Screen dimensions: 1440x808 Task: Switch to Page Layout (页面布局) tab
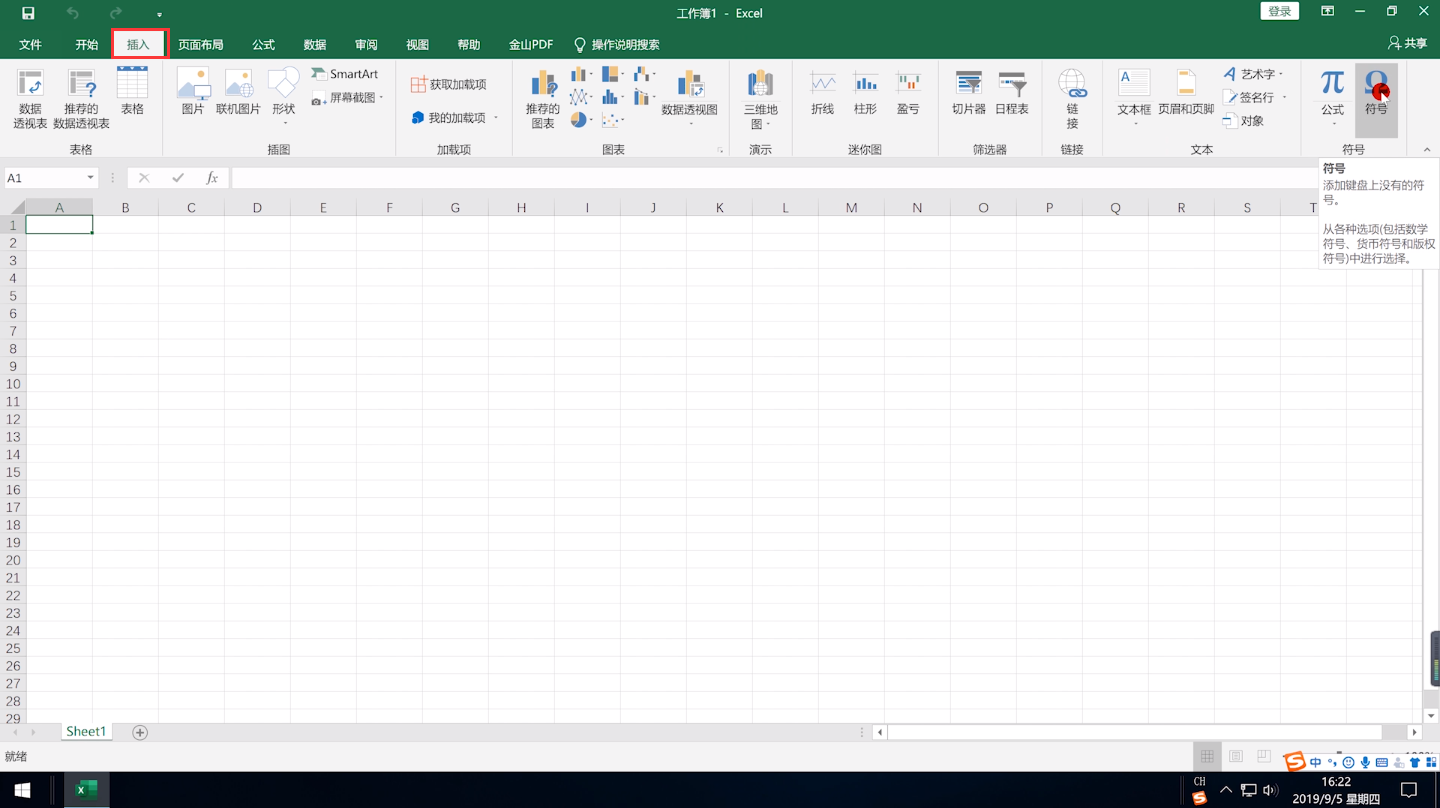[201, 45]
